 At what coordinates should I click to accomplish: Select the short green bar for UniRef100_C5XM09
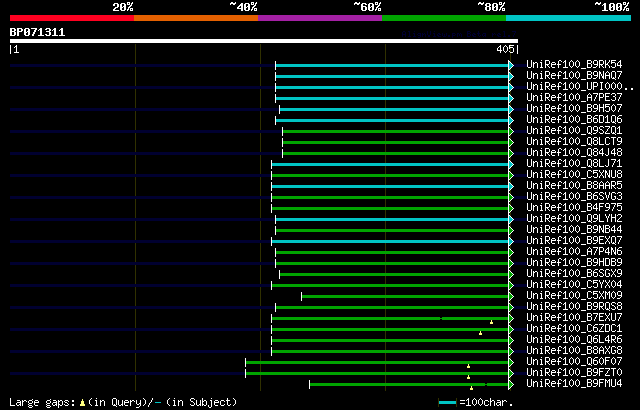405,297
